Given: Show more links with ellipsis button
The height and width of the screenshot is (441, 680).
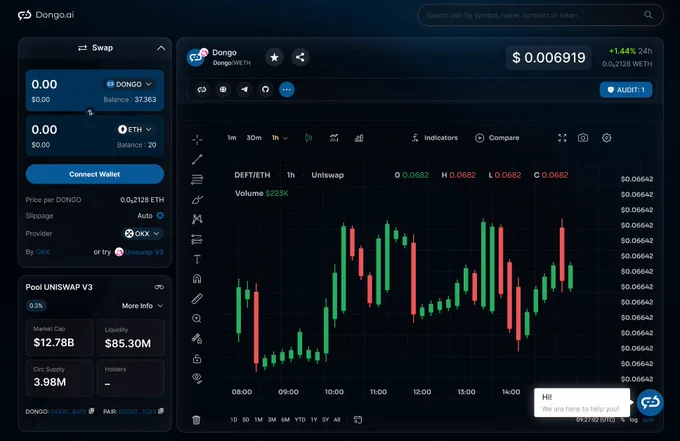Looking at the screenshot, I should click(287, 89).
